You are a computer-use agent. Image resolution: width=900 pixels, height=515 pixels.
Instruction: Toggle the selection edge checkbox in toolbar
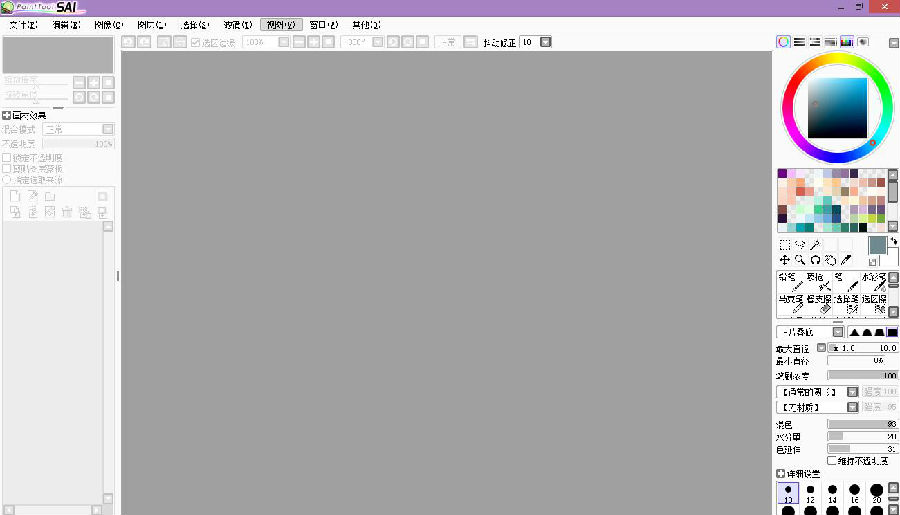[x=196, y=42]
